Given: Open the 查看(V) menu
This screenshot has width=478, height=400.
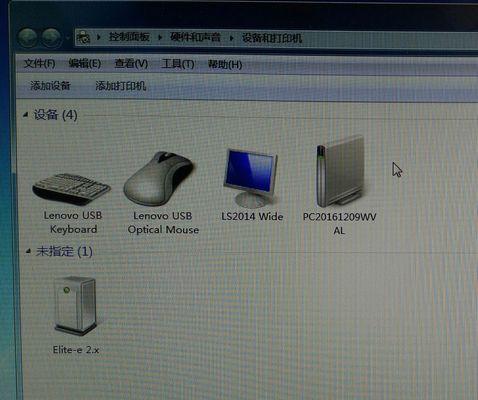Looking at the screenshot, I should (131, 63).
